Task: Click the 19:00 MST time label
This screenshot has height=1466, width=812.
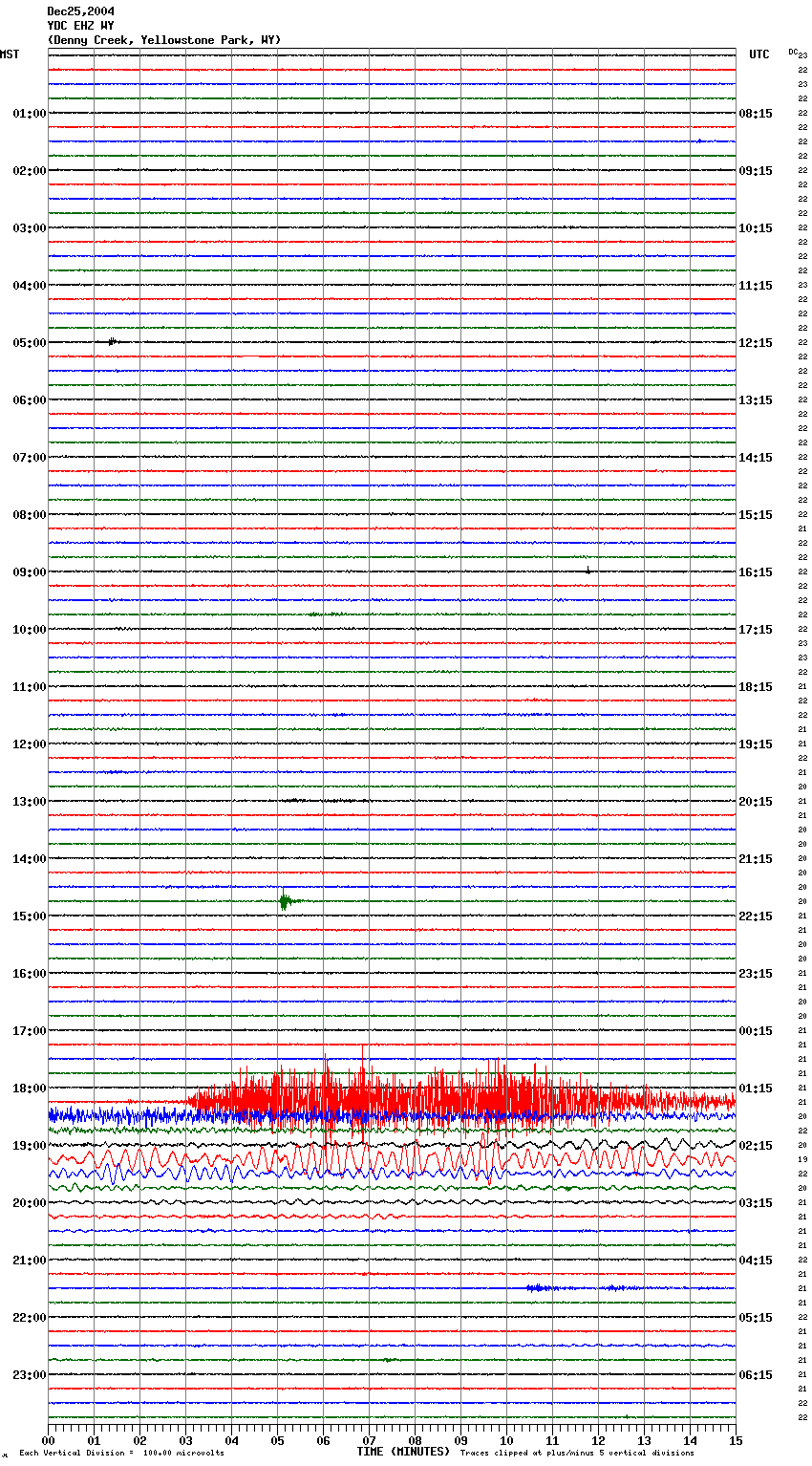Action: pos(29,1146)
